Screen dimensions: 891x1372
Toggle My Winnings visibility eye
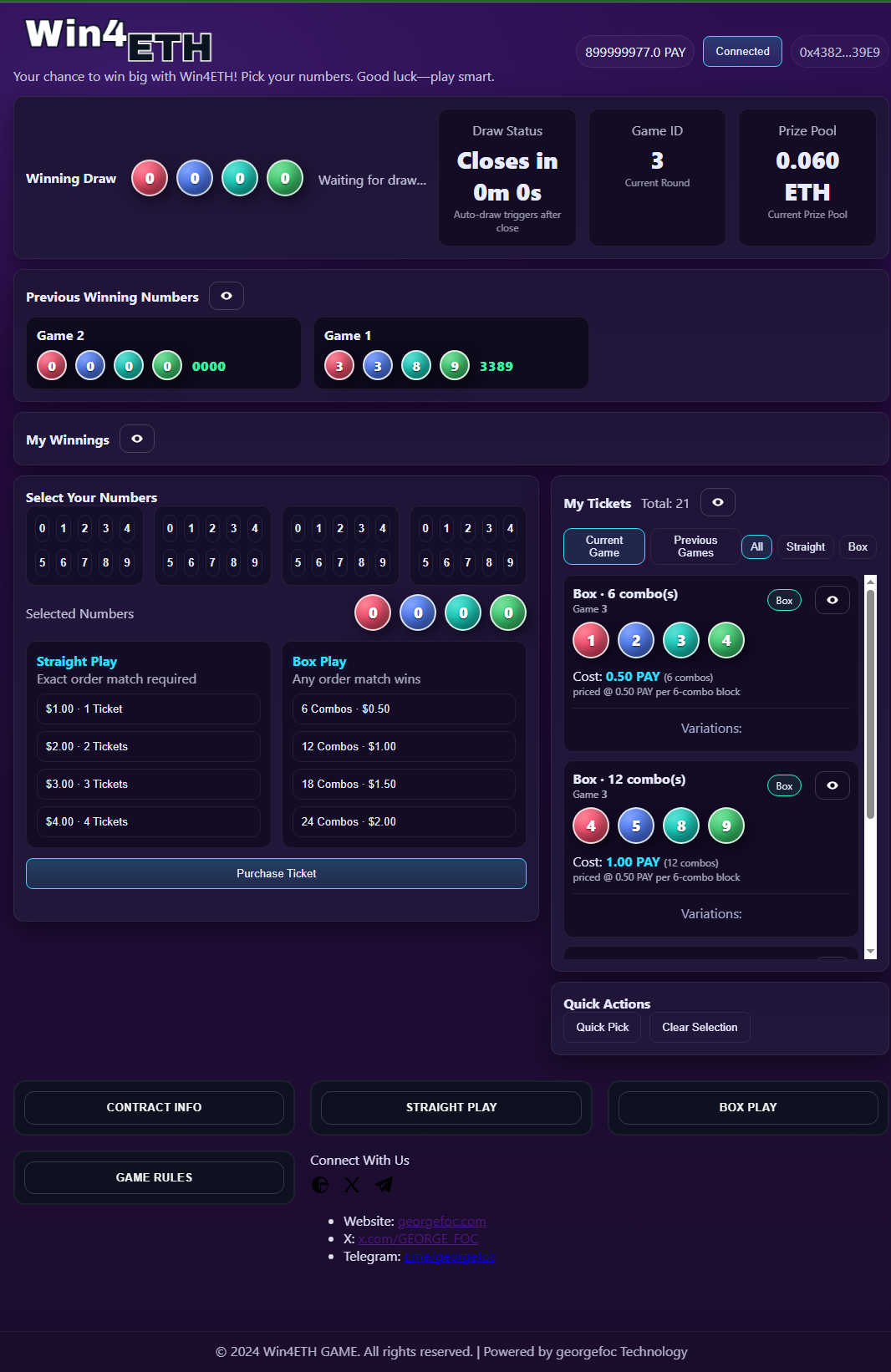(x=137, y=439)
